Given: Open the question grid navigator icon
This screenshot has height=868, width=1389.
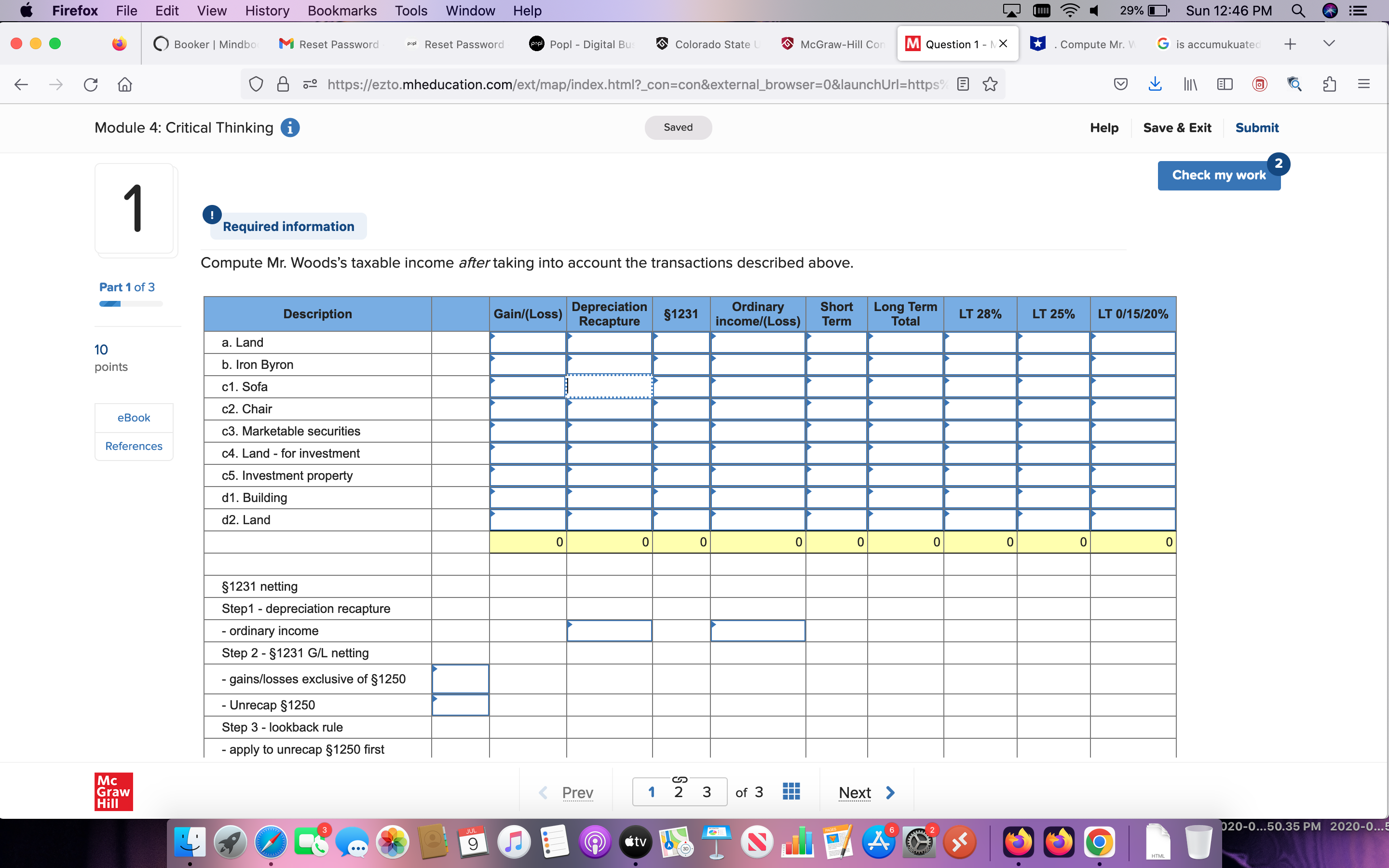Looking at the screenshot, I should [x=791, y=792].
